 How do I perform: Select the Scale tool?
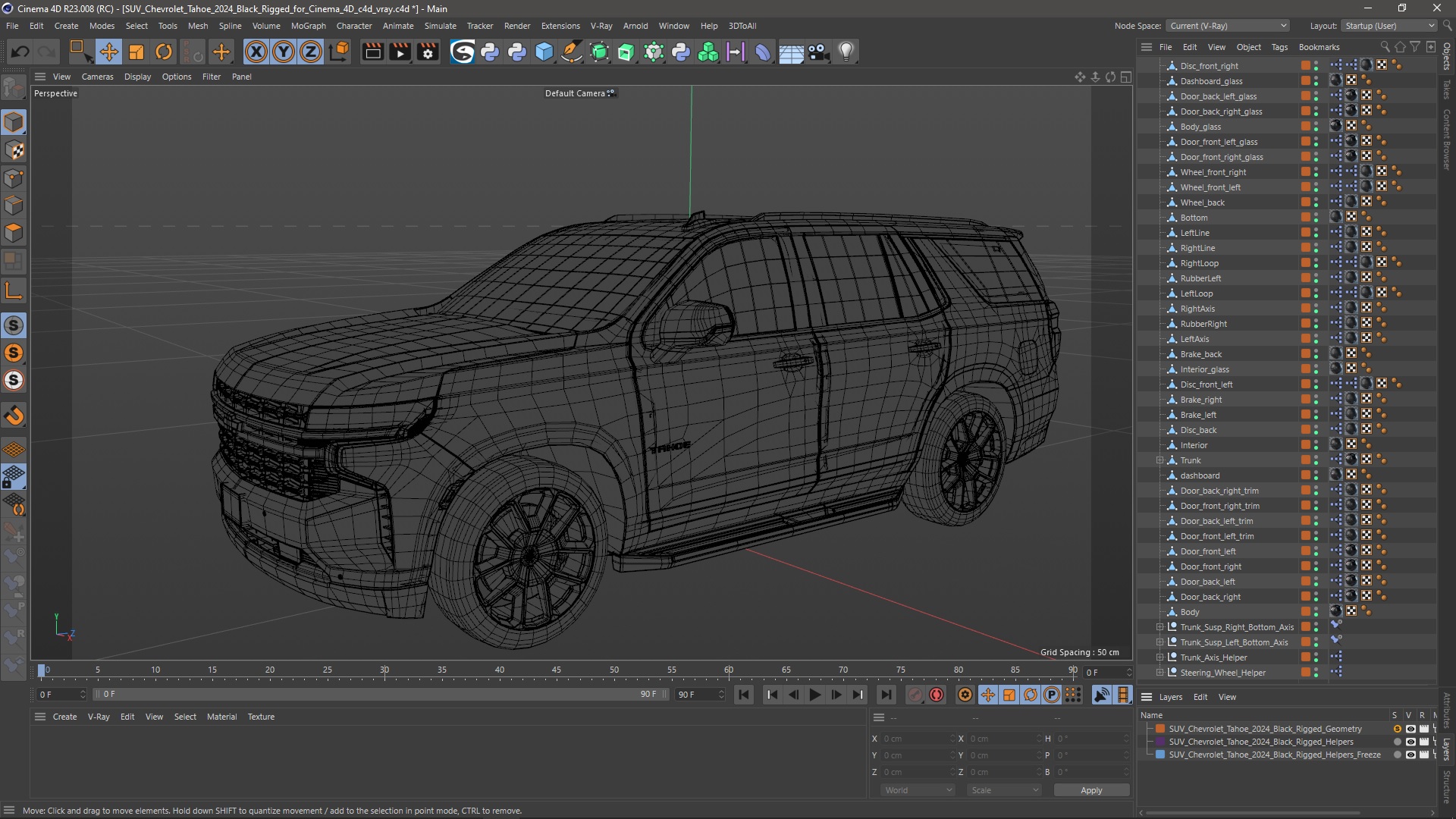[x=136, y=52]
